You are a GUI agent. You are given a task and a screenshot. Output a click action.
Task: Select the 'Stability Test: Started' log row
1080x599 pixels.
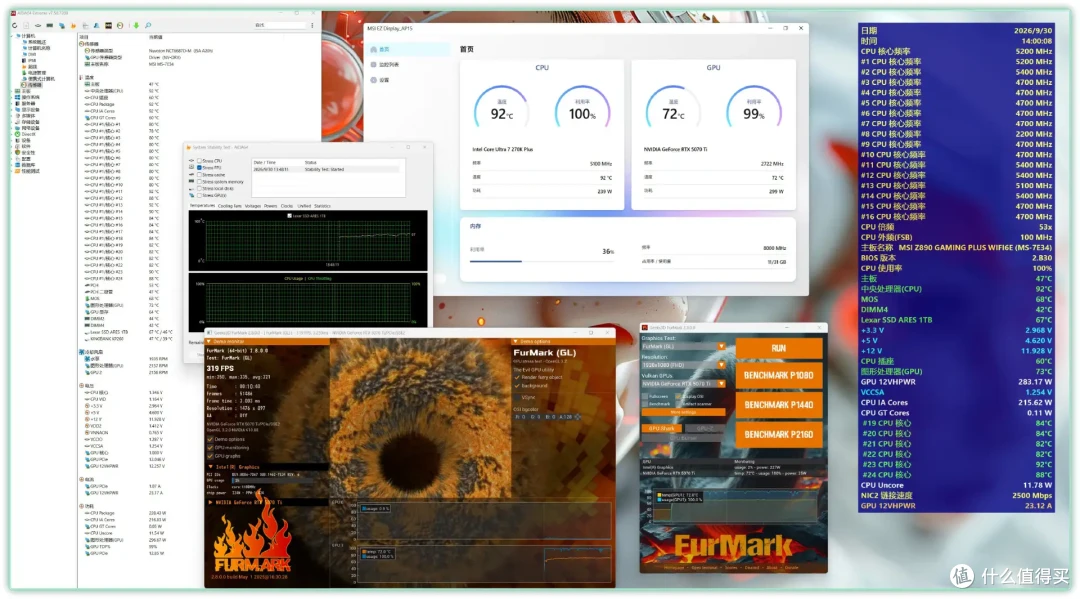(x=326, y=169)
